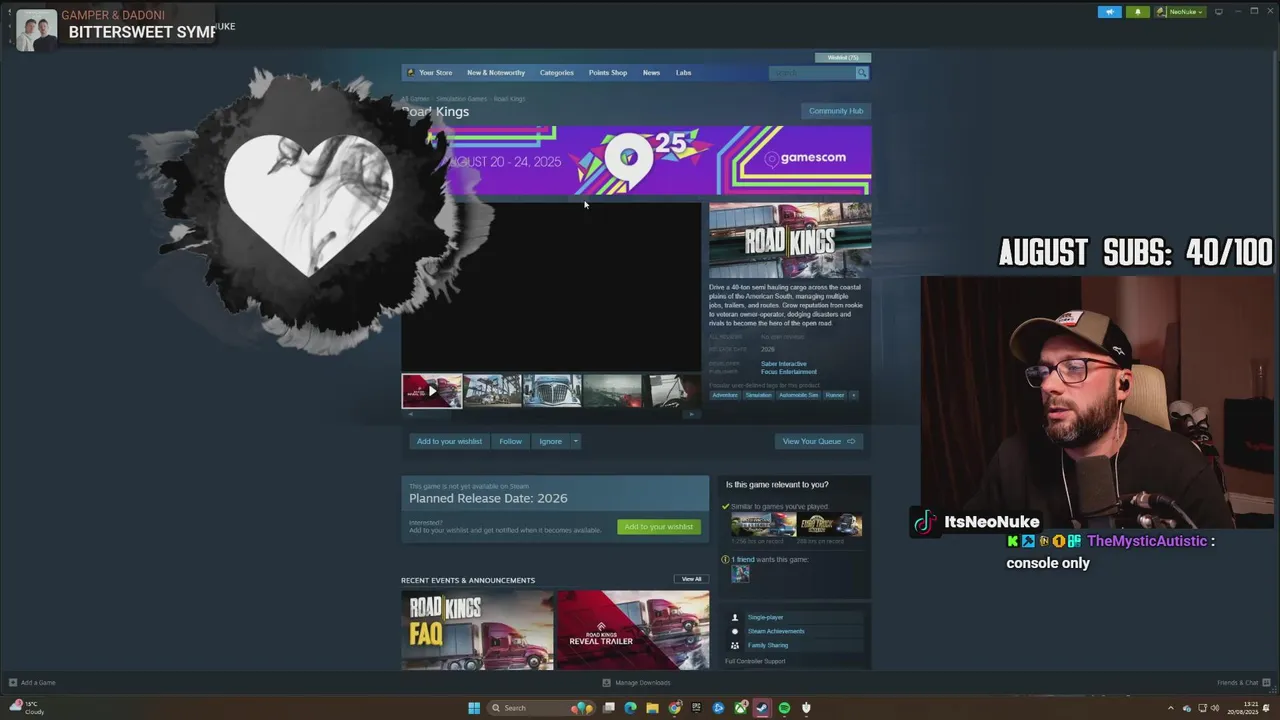Select the Simulation tag

758,395
